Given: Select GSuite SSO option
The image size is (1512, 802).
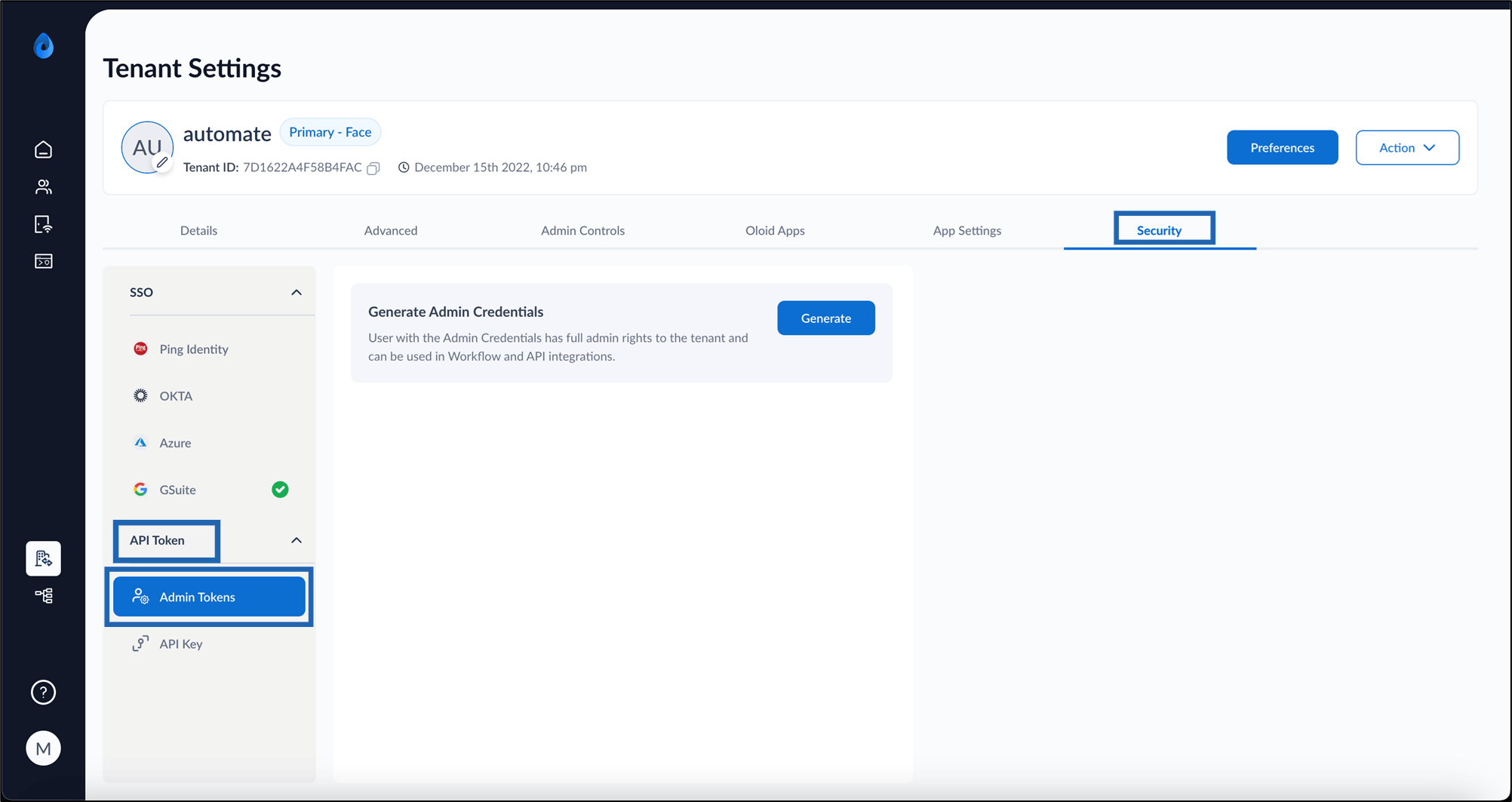Looking at the screenshot, I should point(210,490).
